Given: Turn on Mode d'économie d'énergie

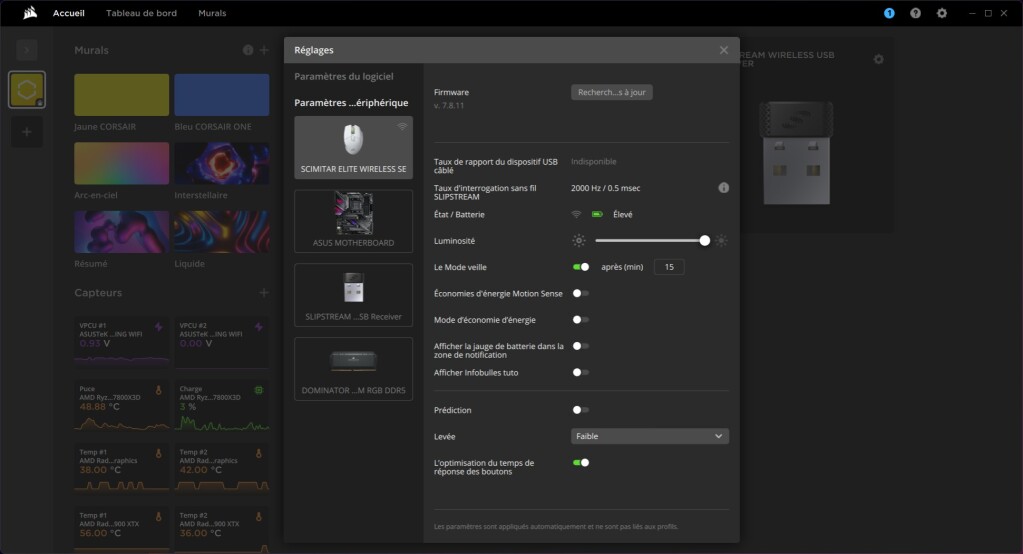Looking at the screenshot, I should coord(581,320).
